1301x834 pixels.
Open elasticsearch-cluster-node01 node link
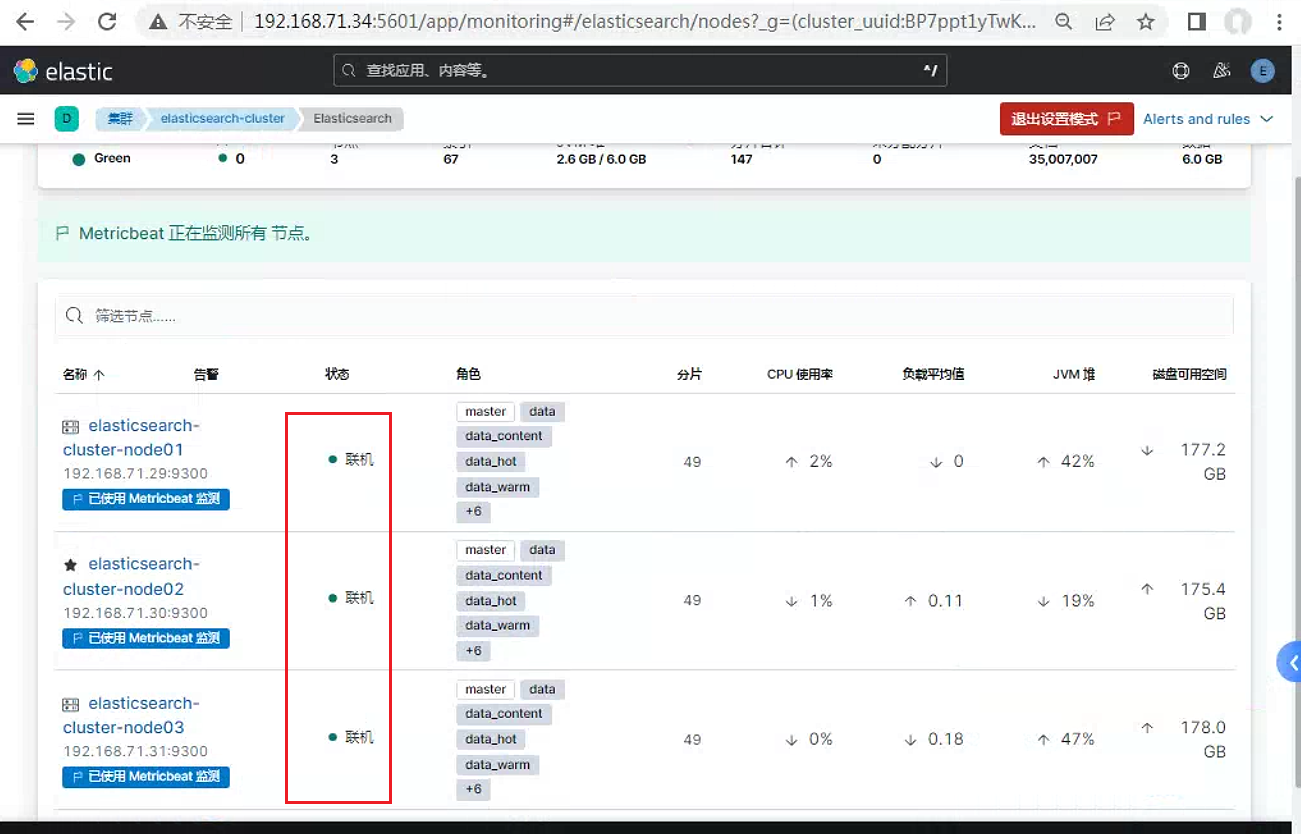(130, 438)
